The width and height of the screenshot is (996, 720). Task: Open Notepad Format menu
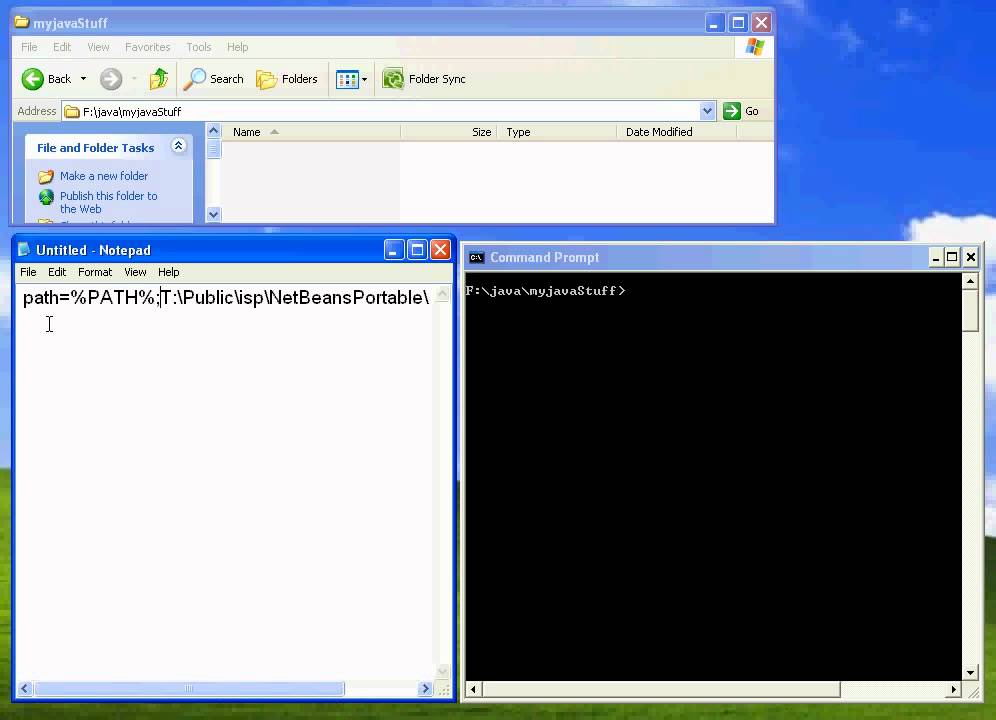click(x=95, y=272)
